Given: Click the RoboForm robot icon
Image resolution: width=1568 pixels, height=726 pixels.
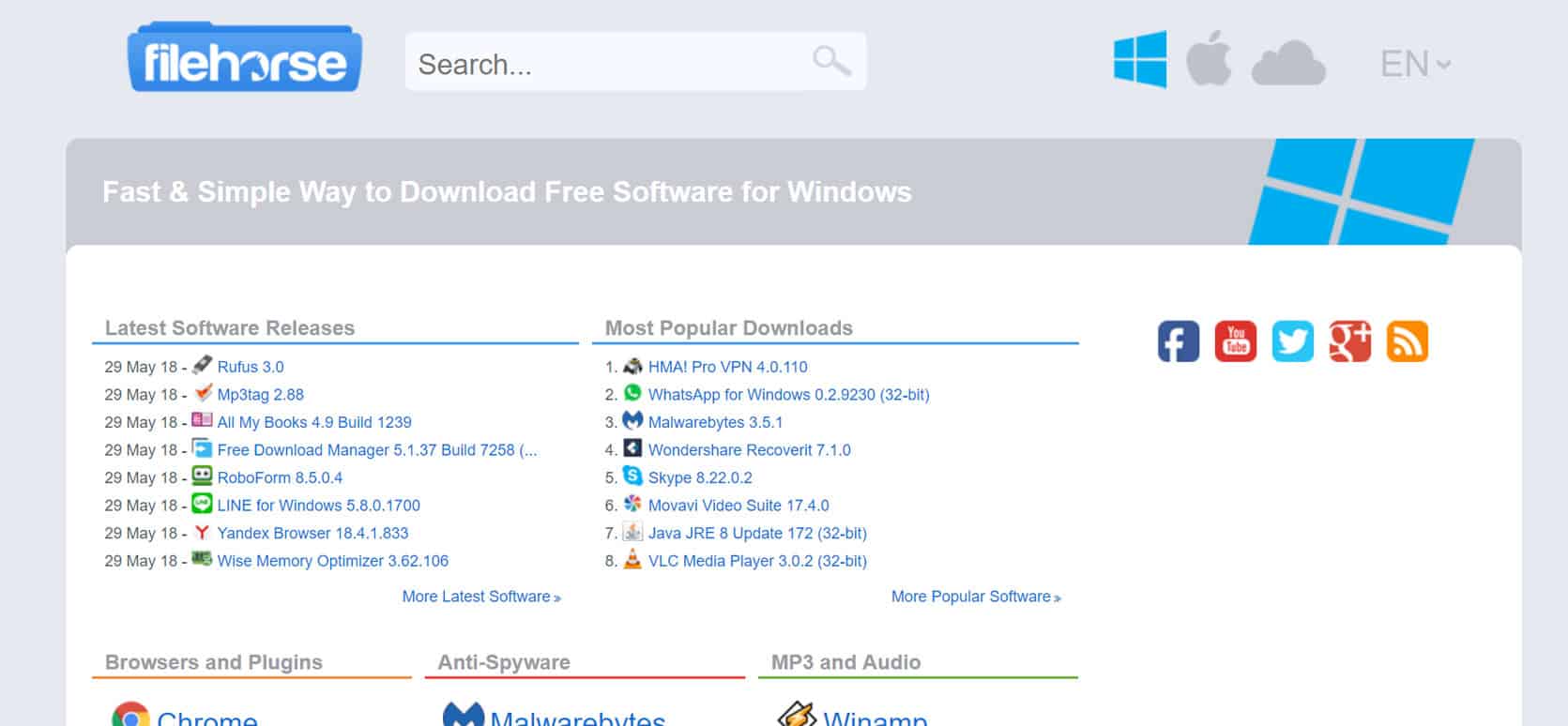Looking at the screenshot, I should click(202, 476).
